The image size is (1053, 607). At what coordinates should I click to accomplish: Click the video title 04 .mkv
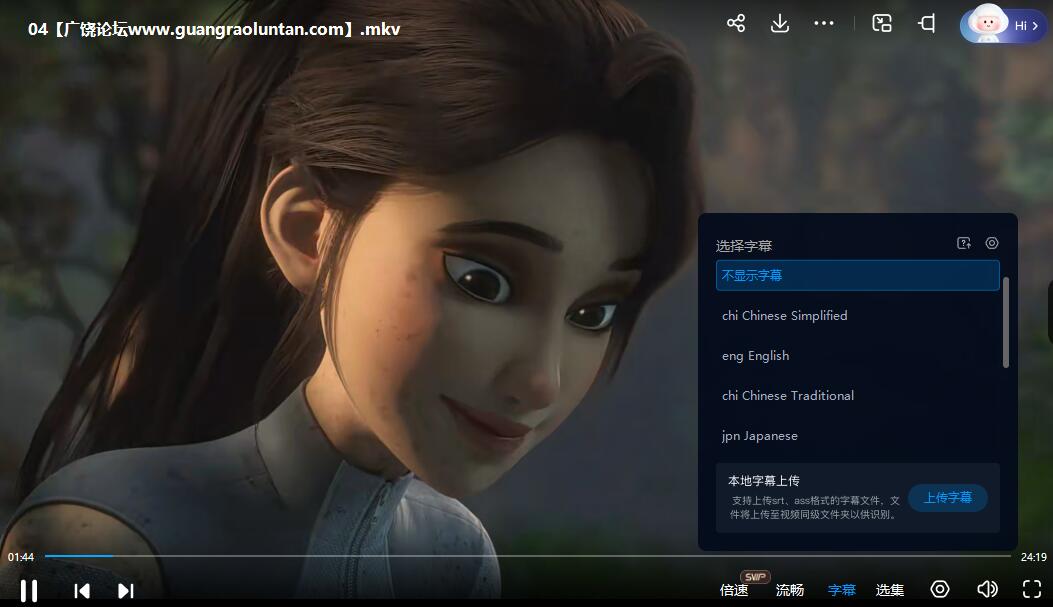(214, 30)
